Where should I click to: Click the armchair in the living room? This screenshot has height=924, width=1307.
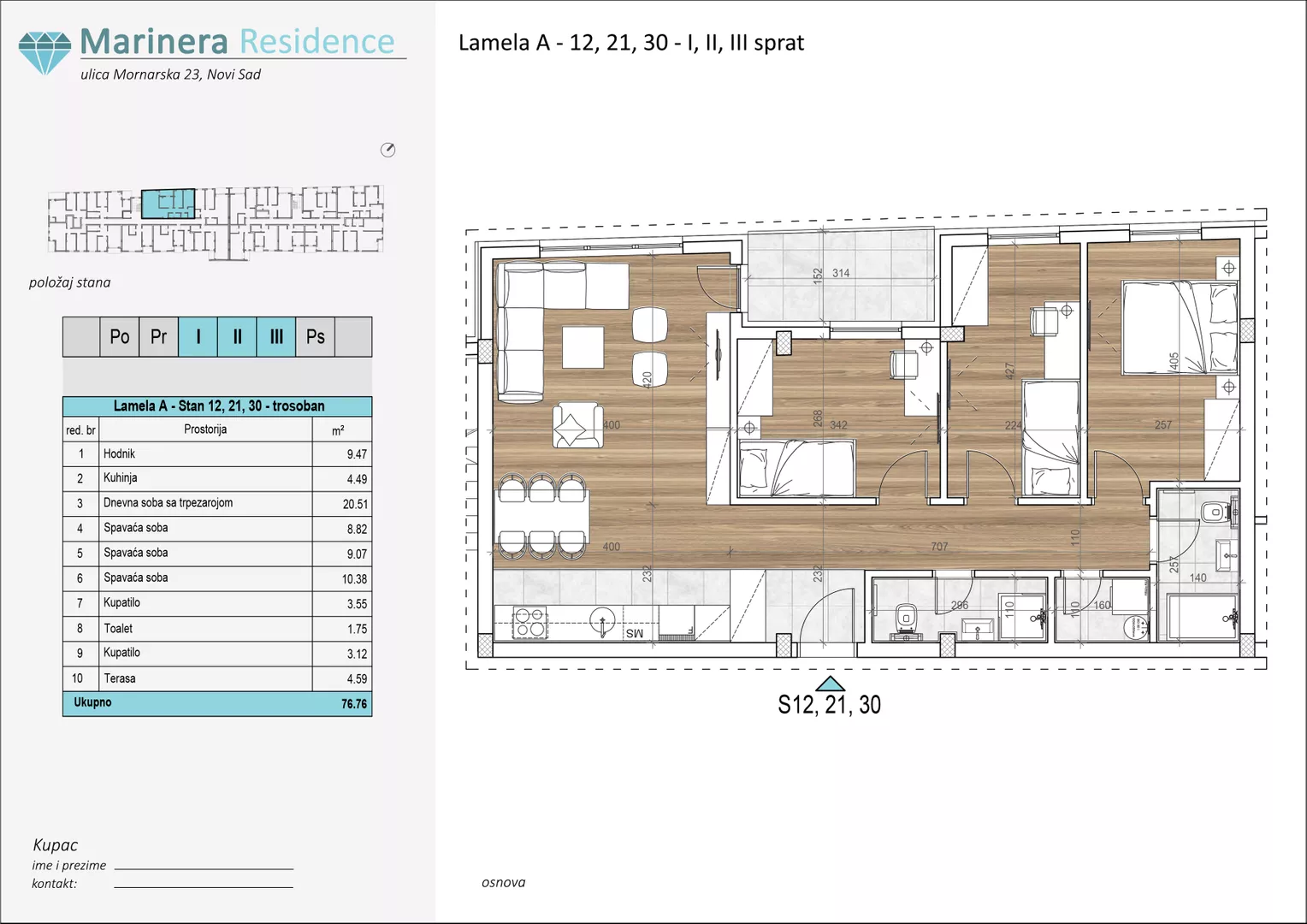tap(577, 425)
